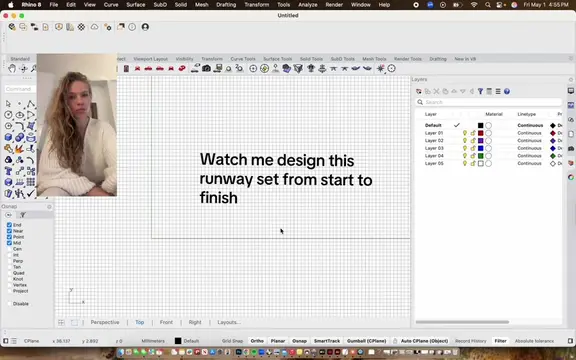Enable the Cen osnap checkbox

(9, 249)
